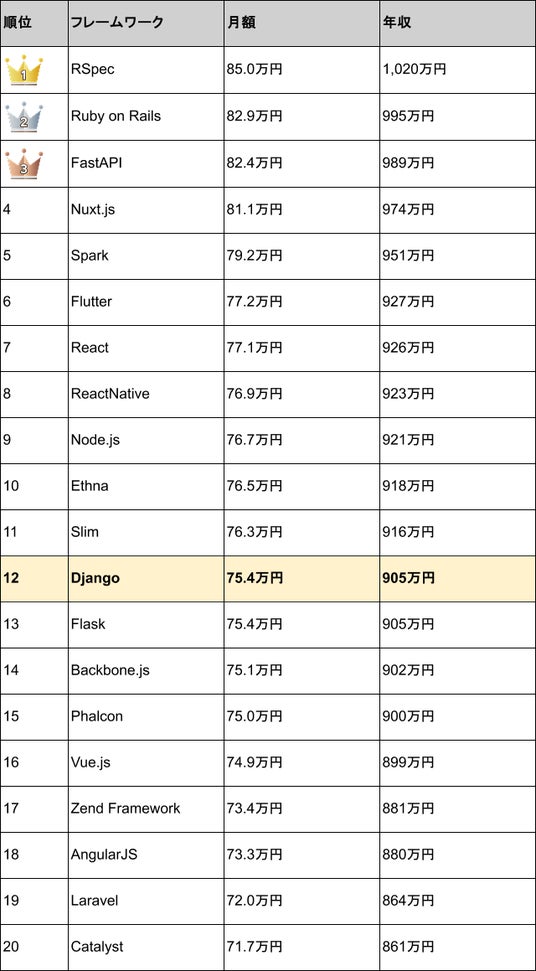Viewport: 536px width, 971px height.
Task: Click the Nuxt.js framework cell
Action: [x=146, y=209]
